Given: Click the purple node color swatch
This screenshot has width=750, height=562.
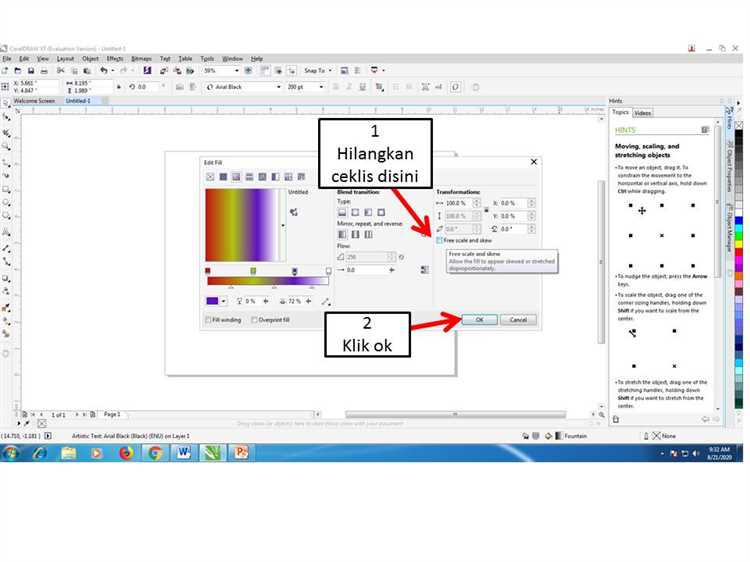Looking at the screenshot, I should 212,301.
